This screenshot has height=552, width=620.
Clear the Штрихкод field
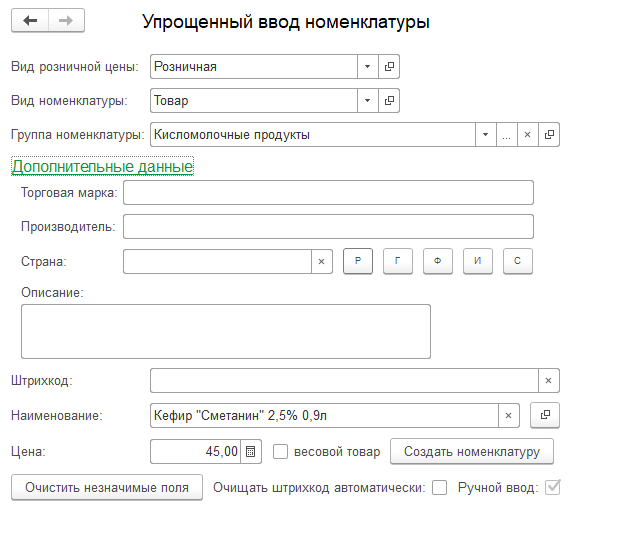pos(548,381)
